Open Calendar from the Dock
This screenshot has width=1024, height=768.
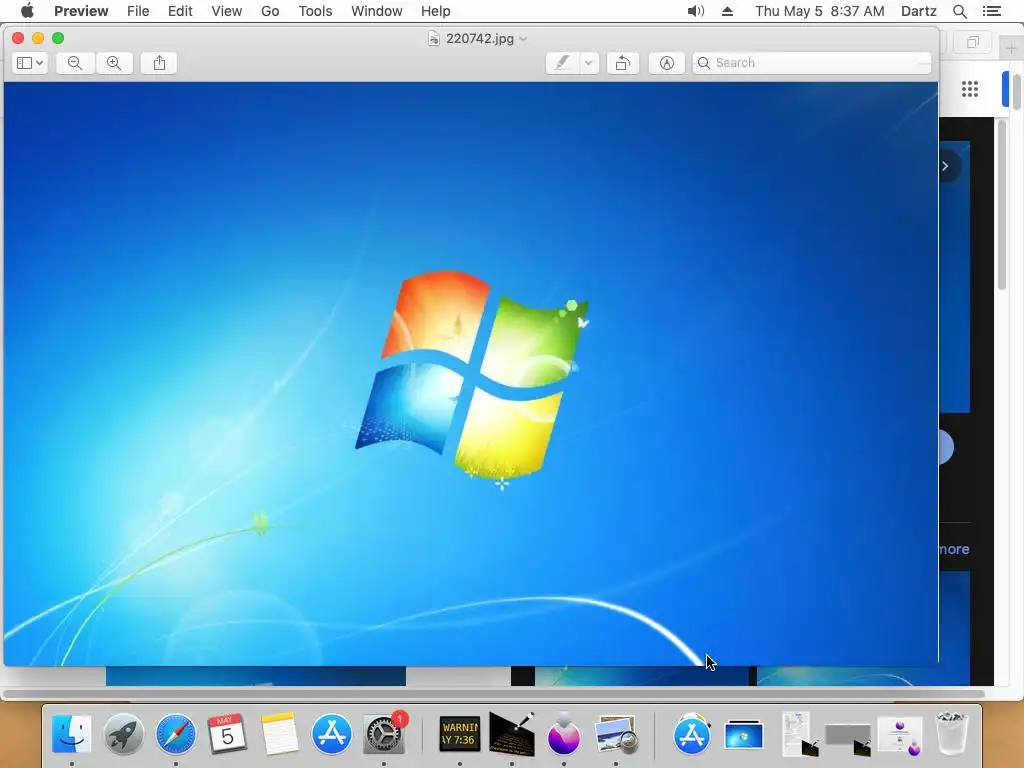pos(227,734)
